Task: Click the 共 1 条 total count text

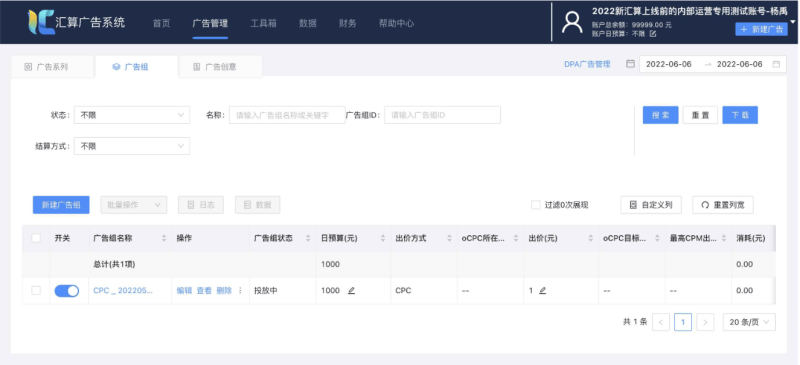Action: [635, 322]
